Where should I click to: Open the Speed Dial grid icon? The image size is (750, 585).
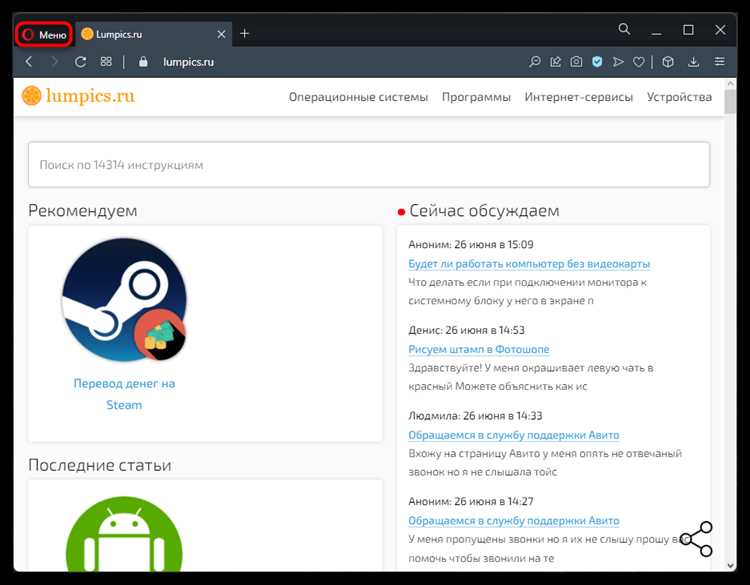pyautogui.click(x=106, y=61)
